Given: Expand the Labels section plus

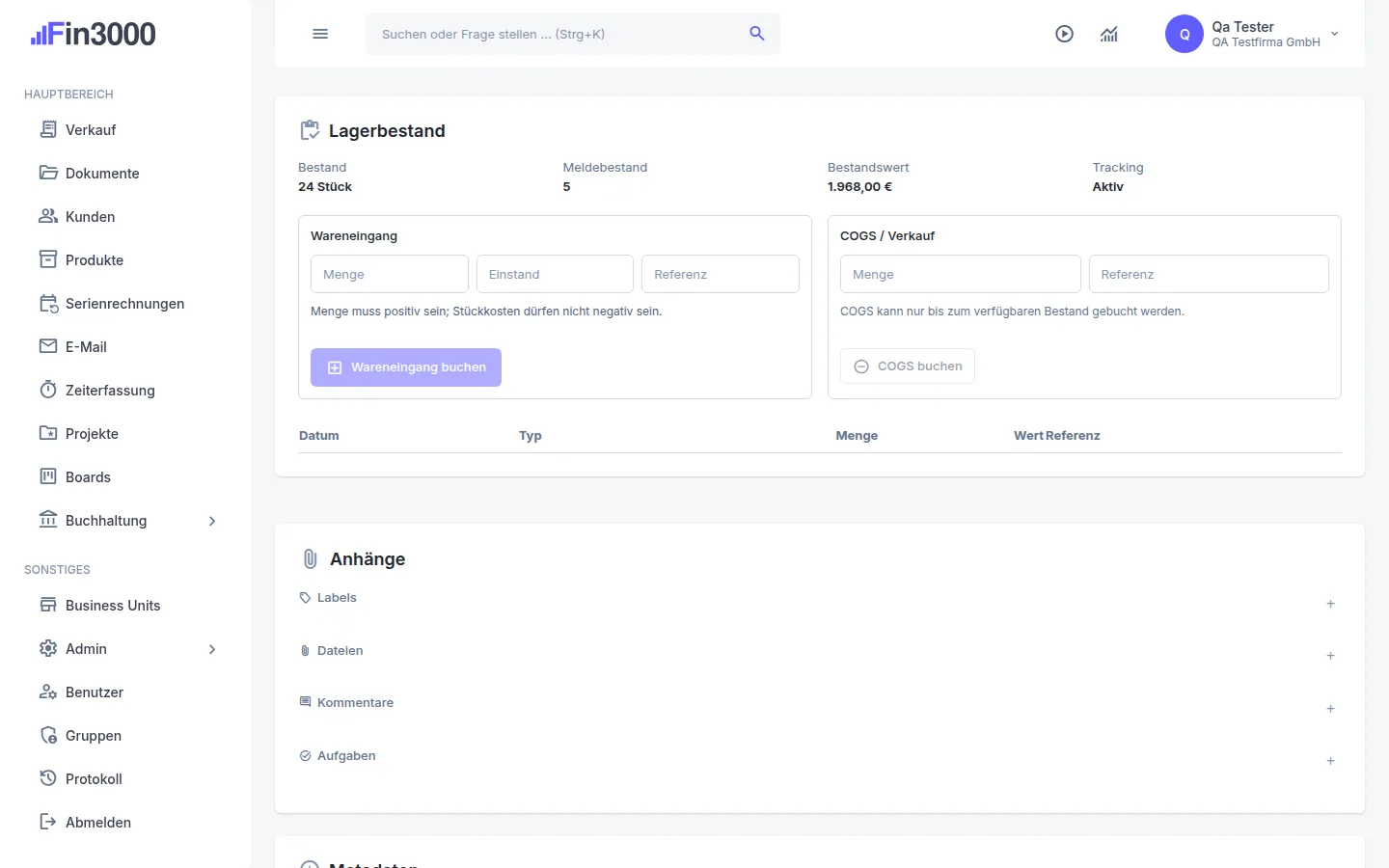Looking at the screenshot, I should coord(1330,604).
